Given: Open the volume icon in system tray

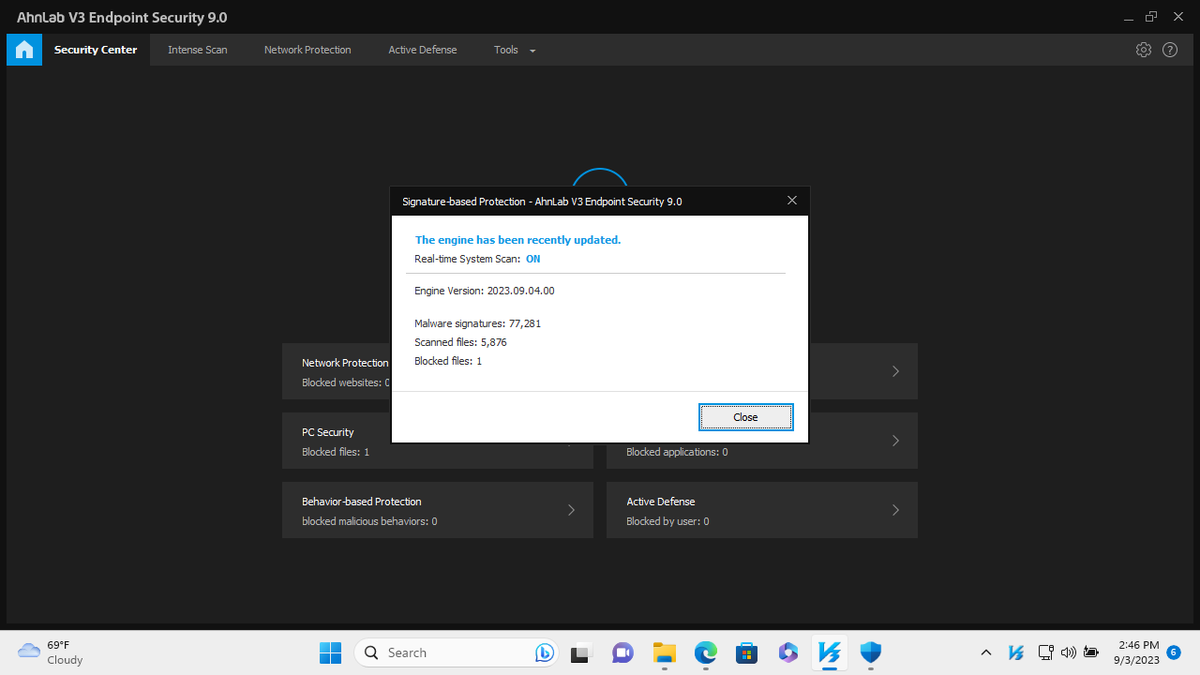Looking at the screenshot, I should (1069, 652).
